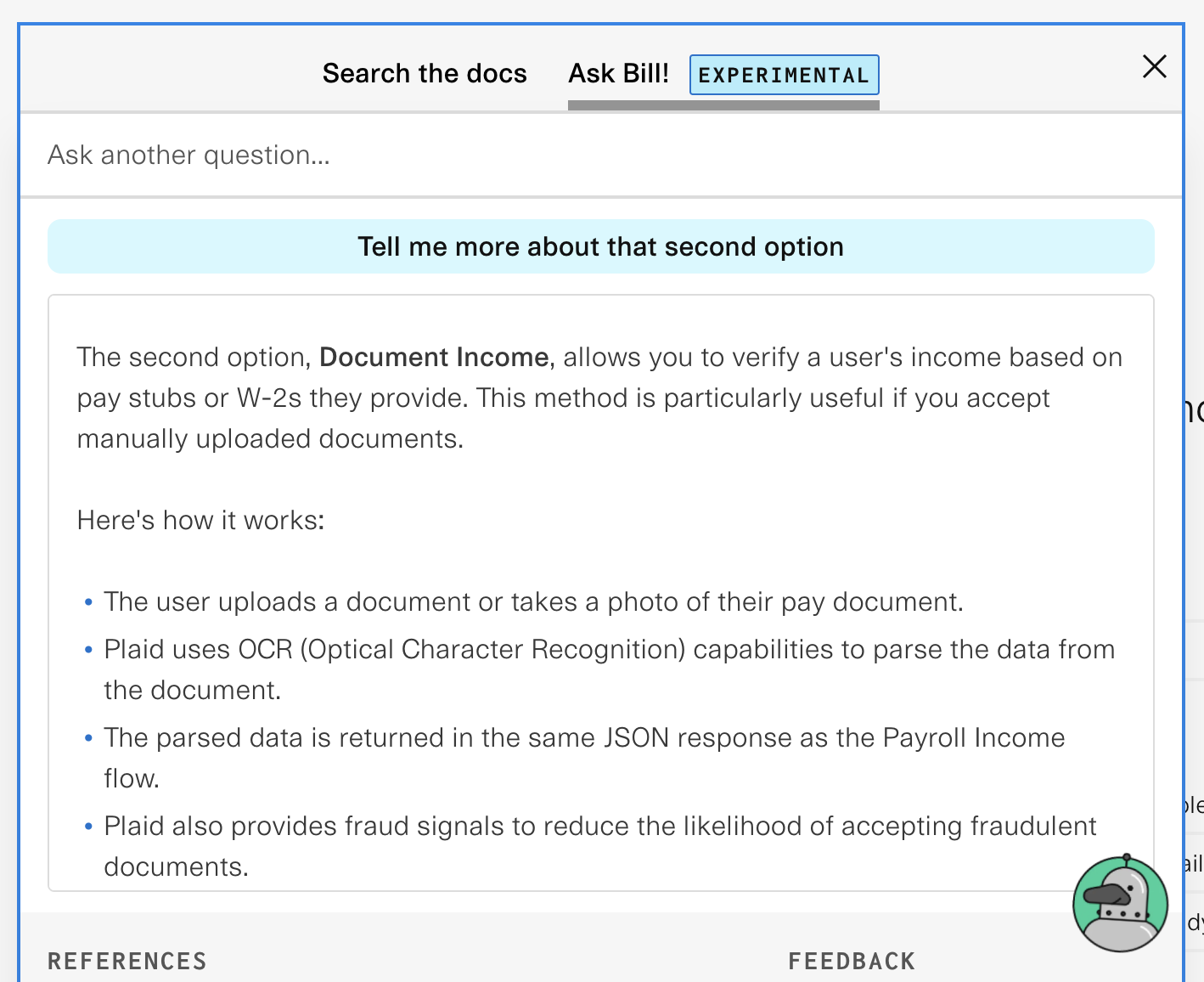Select the Ask Bill! tab
Viewport: 1204px width, 982px height.
coord(618,74)
